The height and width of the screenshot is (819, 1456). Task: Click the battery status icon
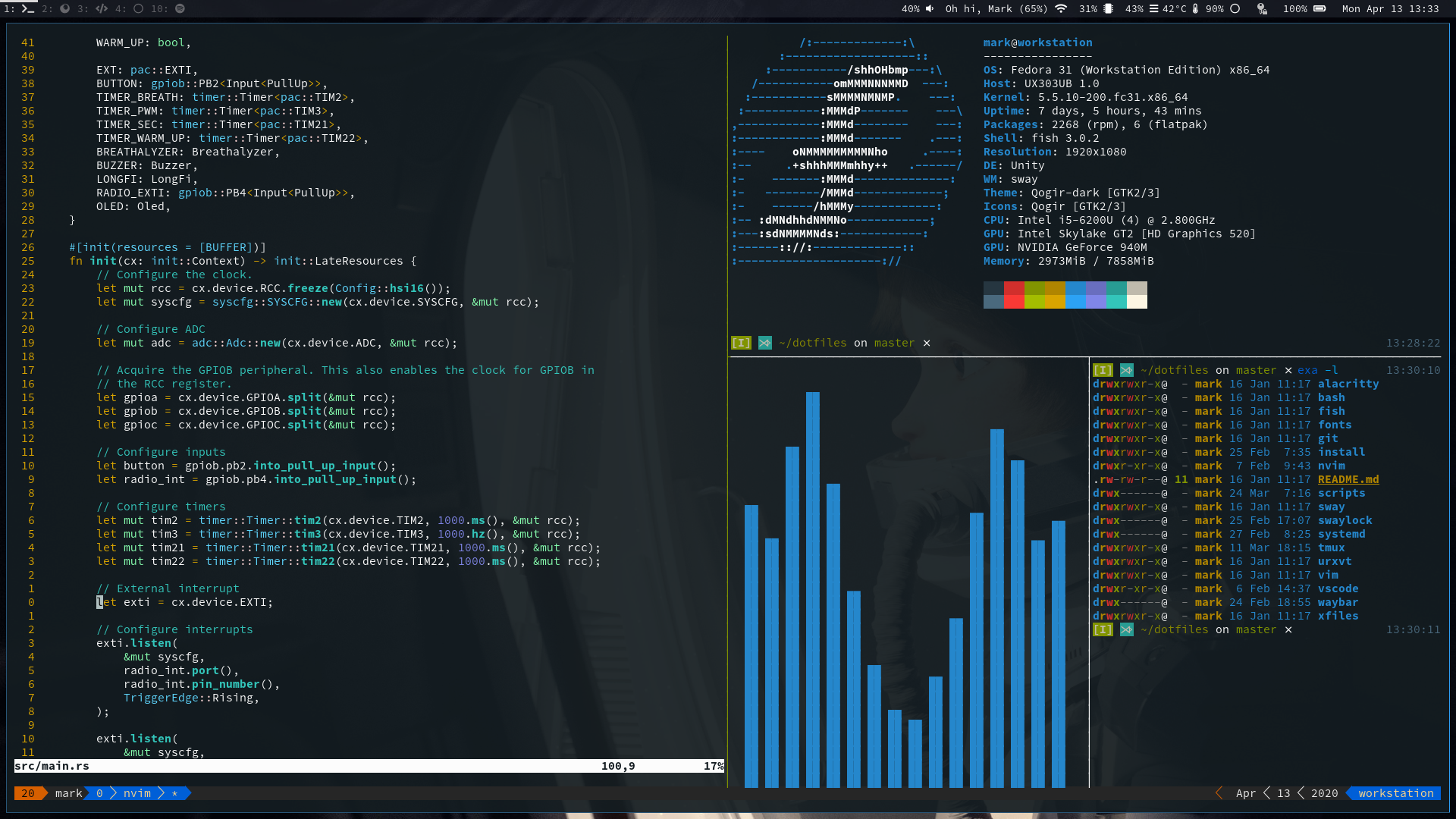1319,9
